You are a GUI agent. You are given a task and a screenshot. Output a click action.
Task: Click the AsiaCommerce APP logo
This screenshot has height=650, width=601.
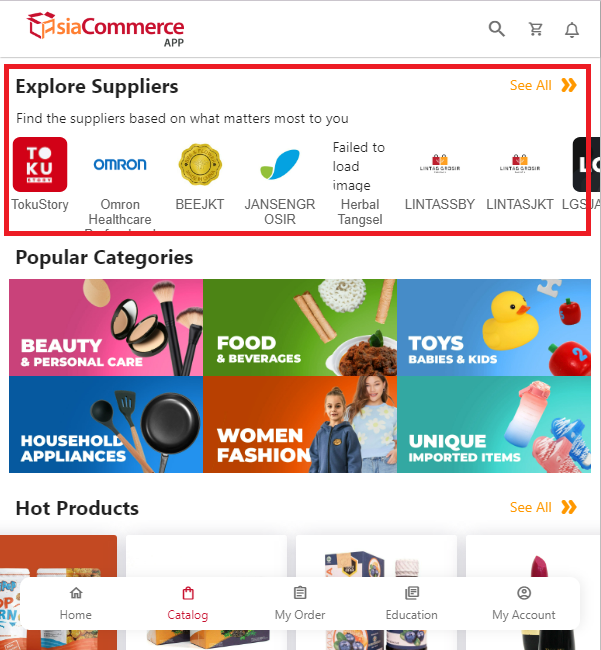[x=106, y=29]
